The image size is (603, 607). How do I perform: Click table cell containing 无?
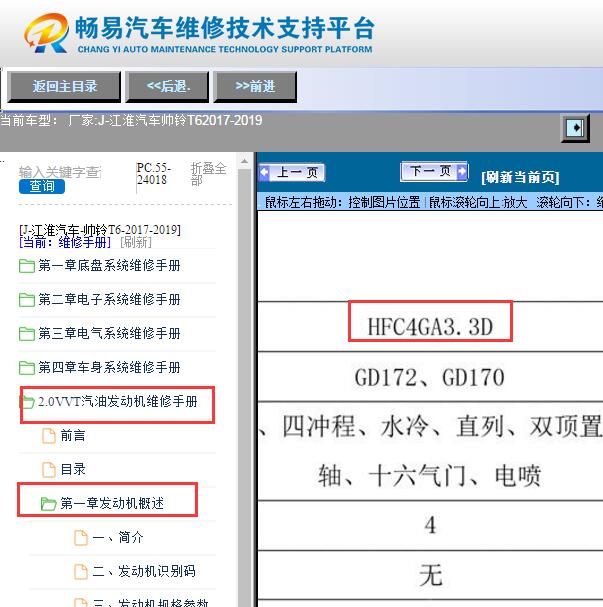tap(430, 575)
